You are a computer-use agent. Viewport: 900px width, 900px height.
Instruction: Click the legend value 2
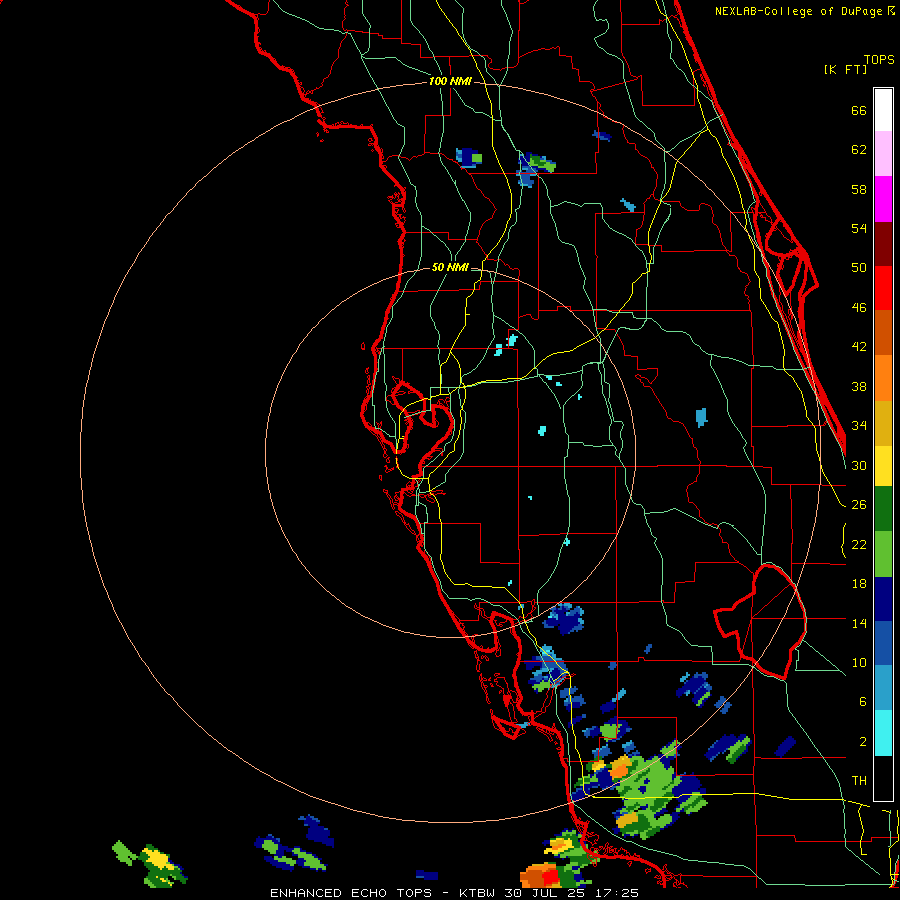[862, 741]
